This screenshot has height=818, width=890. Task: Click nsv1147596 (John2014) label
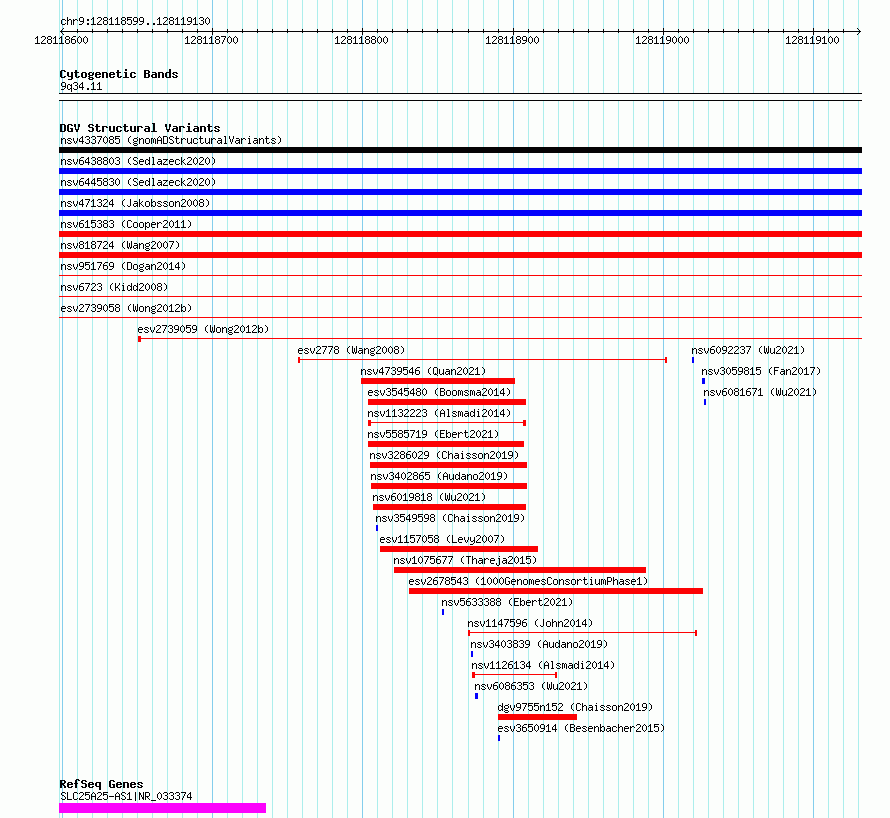click(x=530, y=623)
